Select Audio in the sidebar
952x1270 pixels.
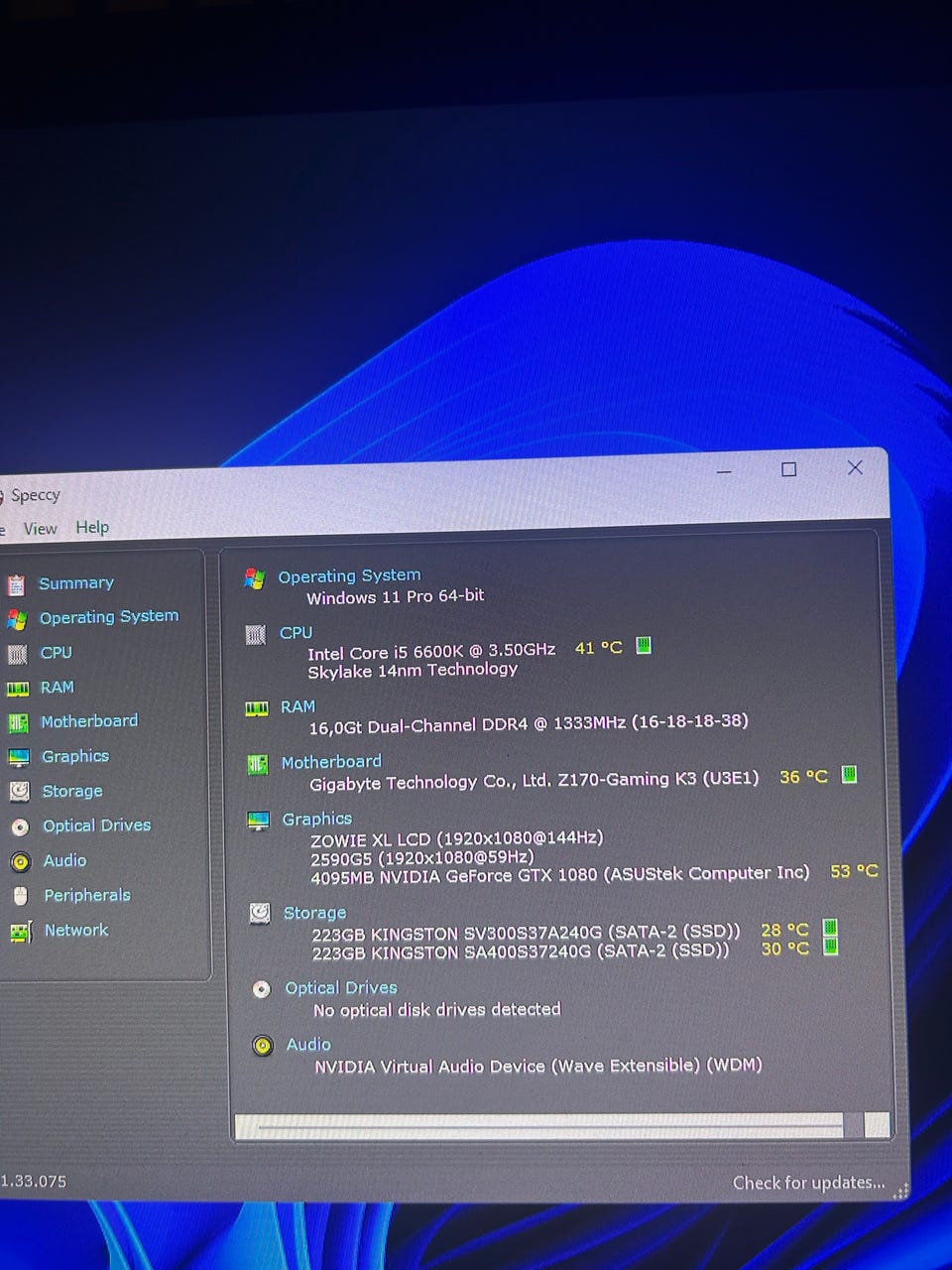(64, 861)
